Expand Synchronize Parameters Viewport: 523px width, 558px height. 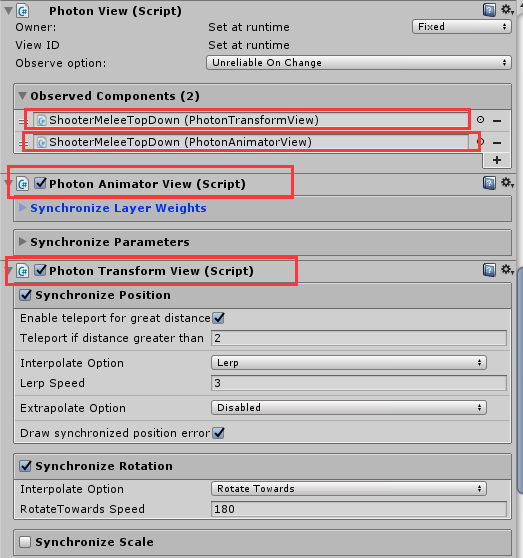[x=22, y=242]
